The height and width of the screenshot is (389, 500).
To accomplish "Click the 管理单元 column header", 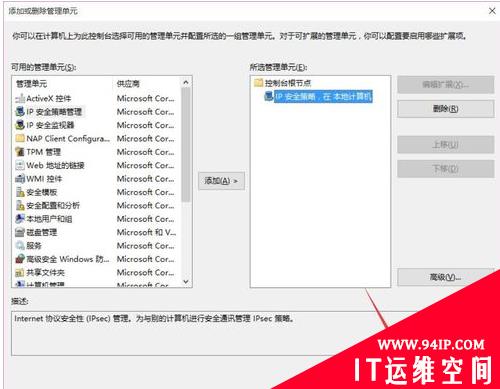I will pyautogui.click(x=31, y=83).
